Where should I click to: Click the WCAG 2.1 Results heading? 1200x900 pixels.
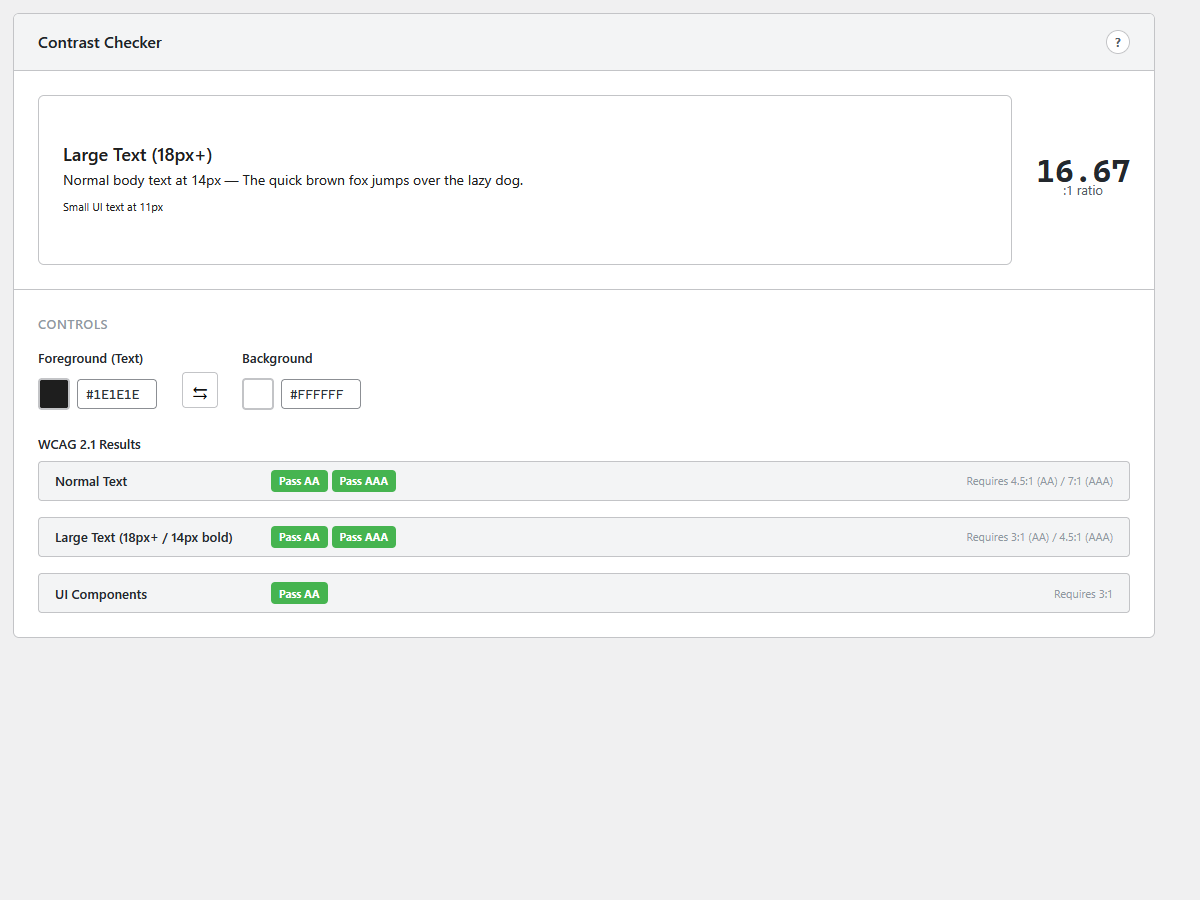point(89,444)
